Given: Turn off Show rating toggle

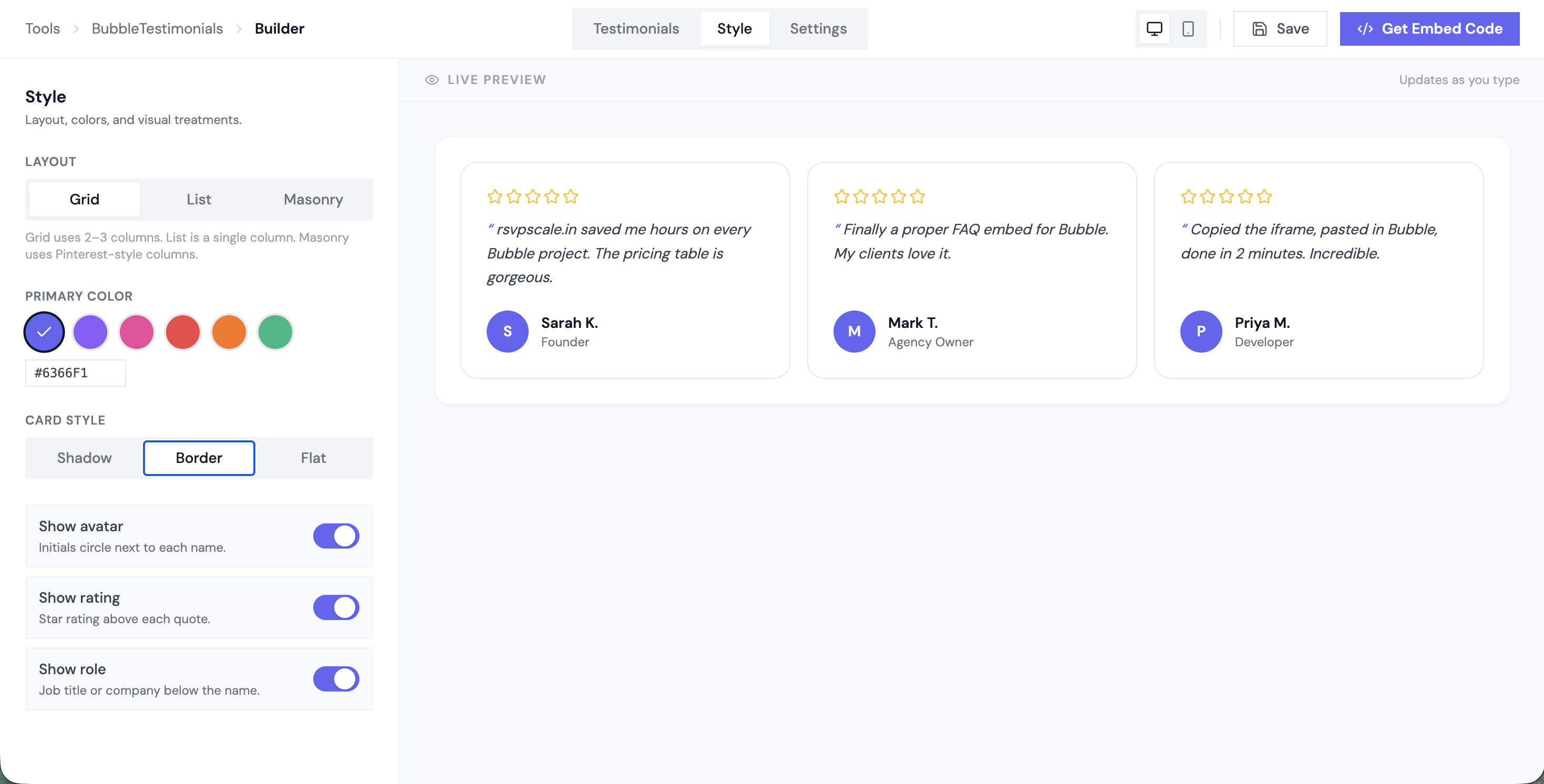Looking at the screenshot, I should 336,607.
